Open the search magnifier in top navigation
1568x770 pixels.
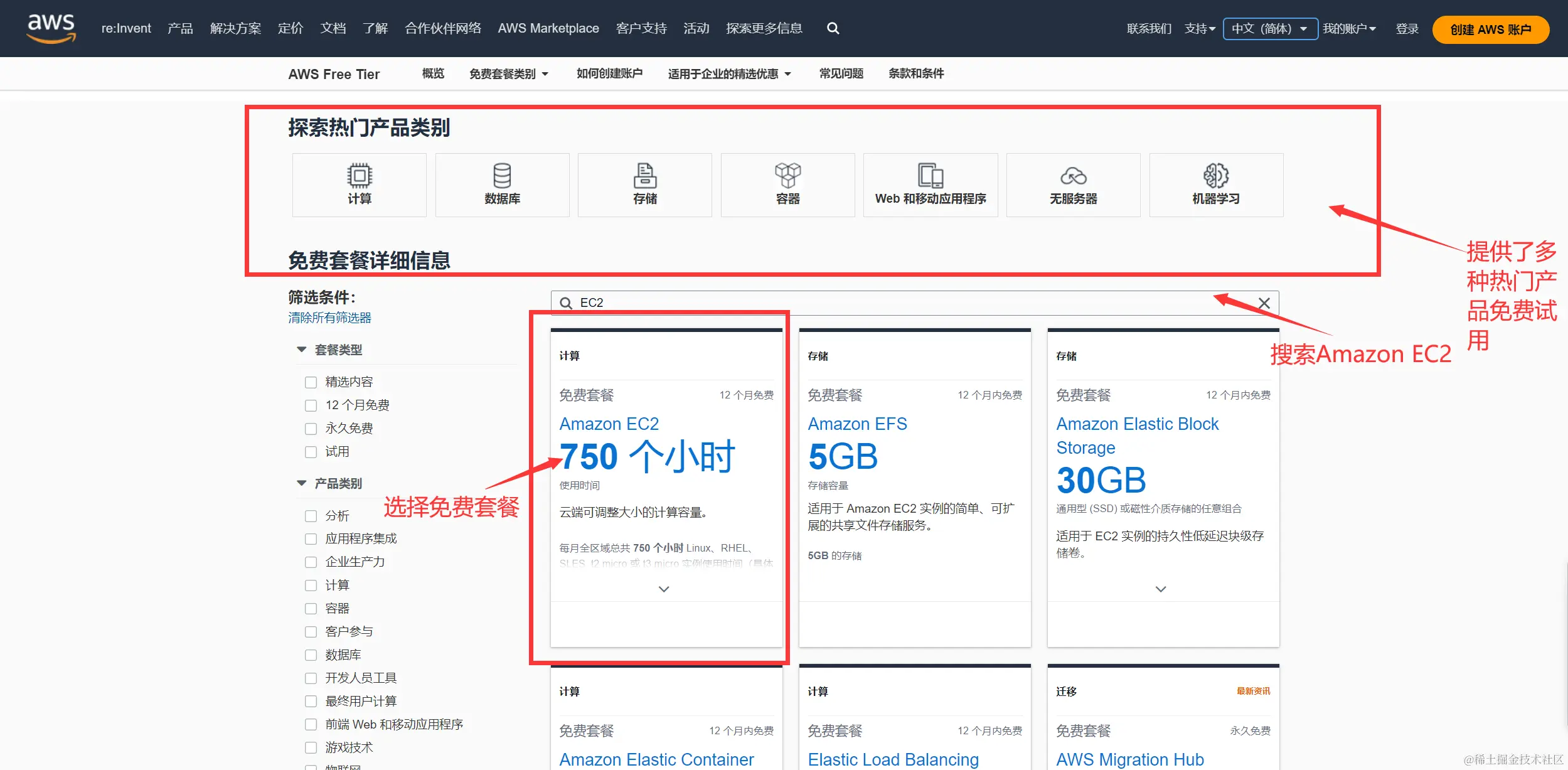[833, 28]
